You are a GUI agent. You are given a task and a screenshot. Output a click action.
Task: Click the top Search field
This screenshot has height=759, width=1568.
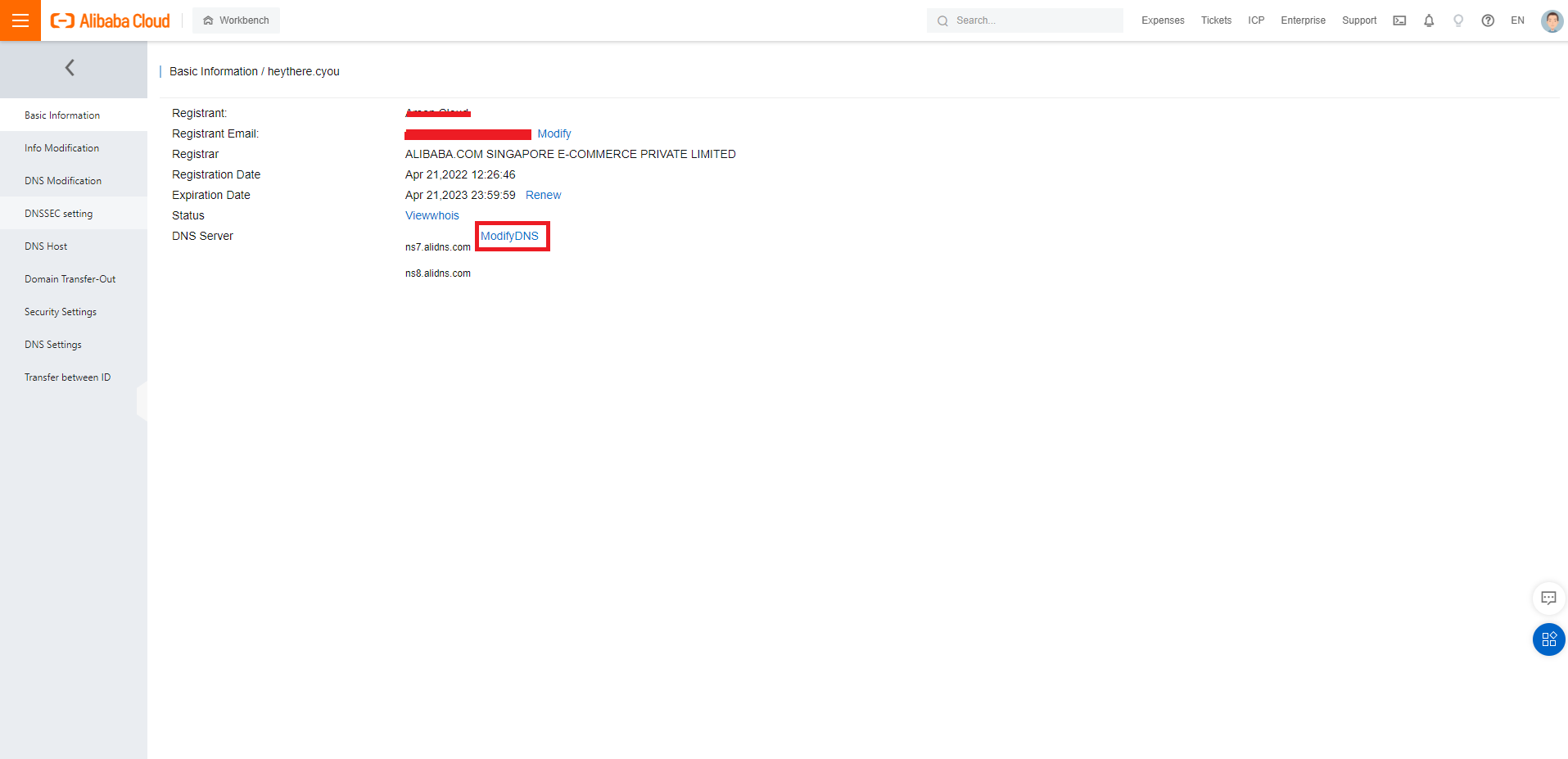click(1025, 20)
